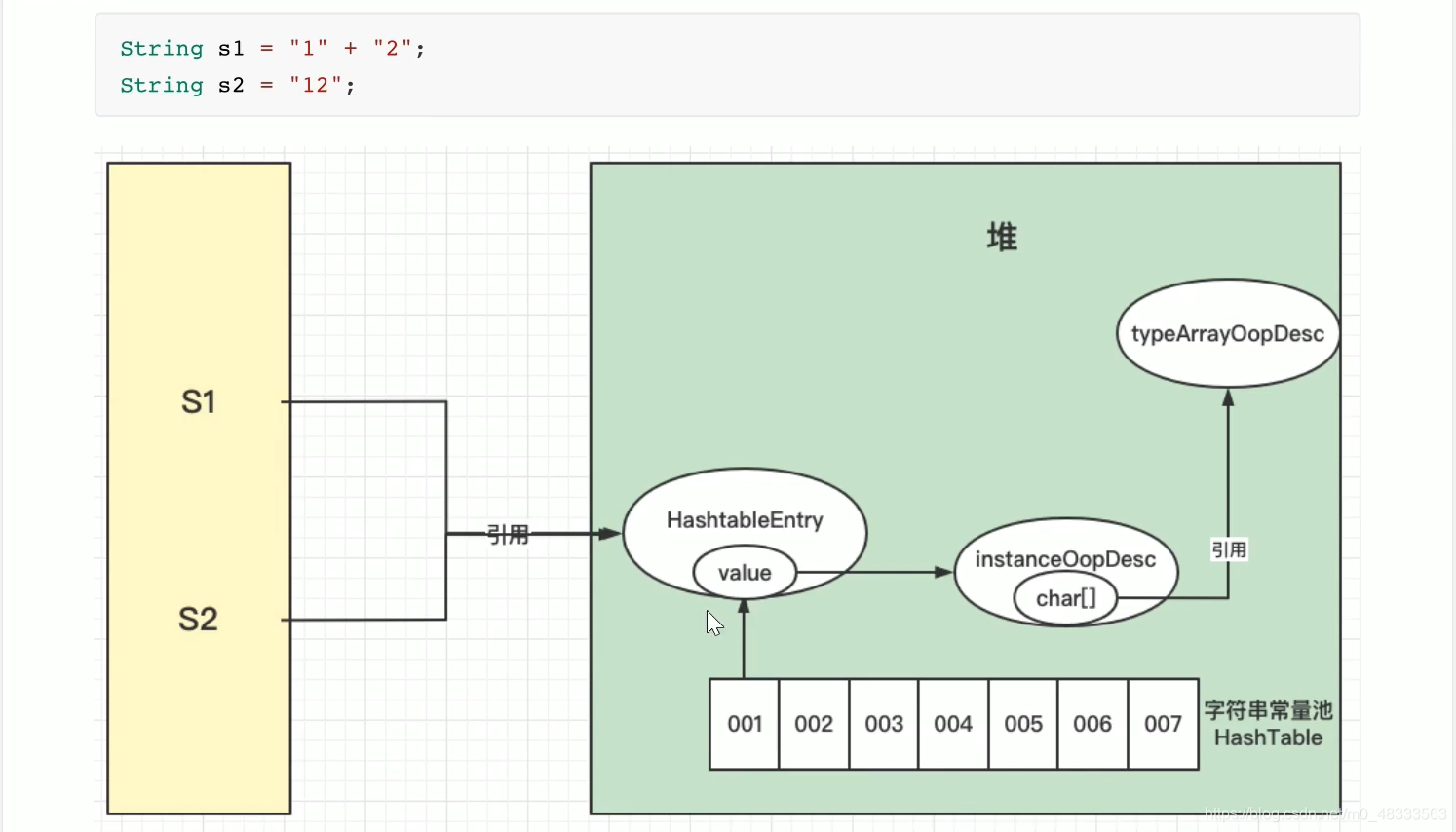Click the S1 label in the yellow box

tap(199, 401)
